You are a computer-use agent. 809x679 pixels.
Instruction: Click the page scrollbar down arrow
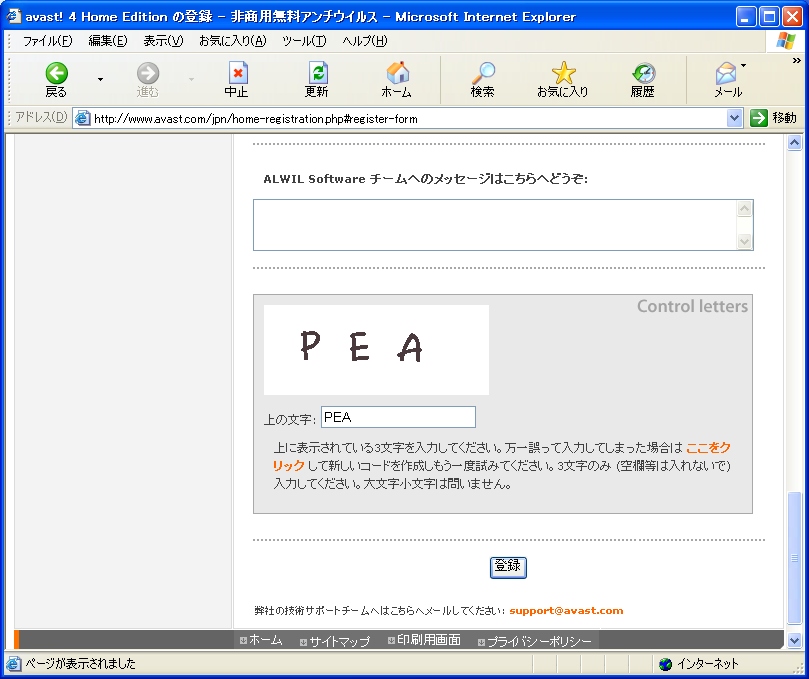tap(795, 640)
